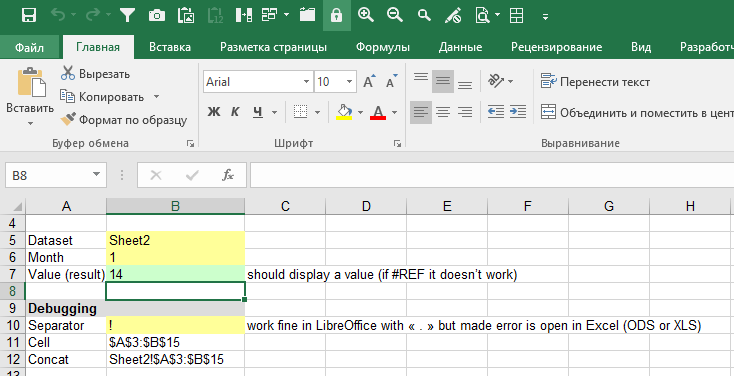Open the Arial font name dropdown
The height and width of the screenshot is (376, 734).
(306, 82)
